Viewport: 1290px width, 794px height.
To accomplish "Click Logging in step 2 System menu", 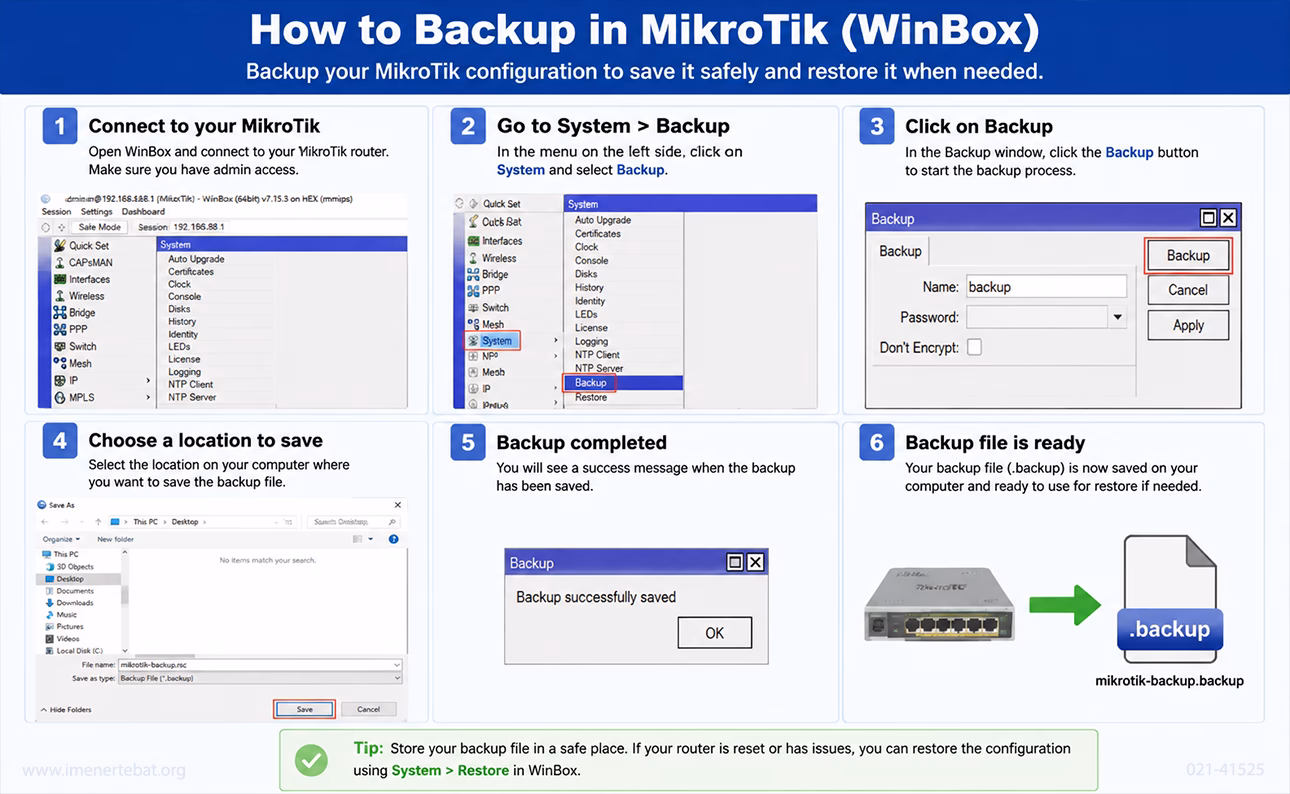I will (x=591, y=341).
